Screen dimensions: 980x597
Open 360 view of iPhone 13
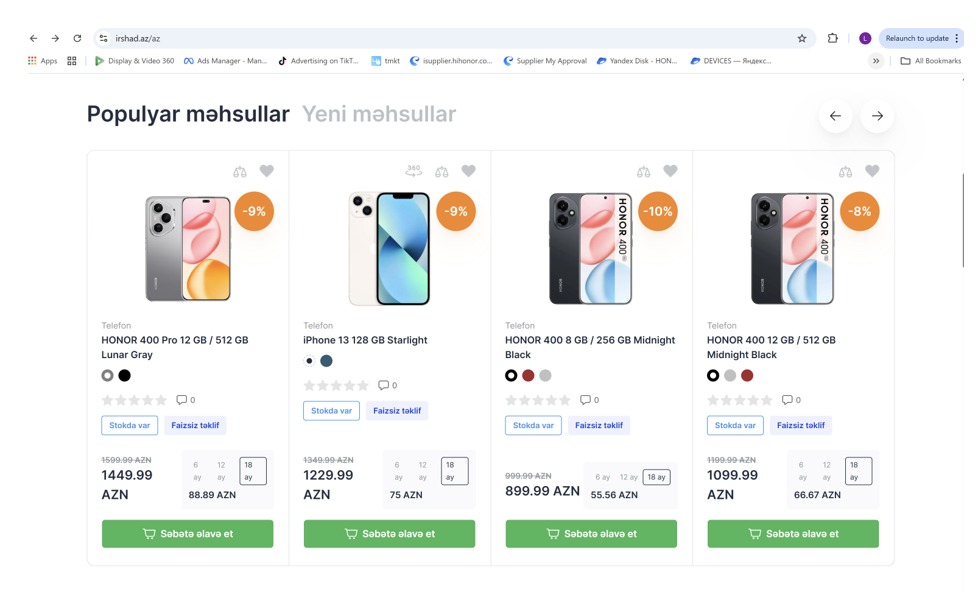click(x=413, y=171)
